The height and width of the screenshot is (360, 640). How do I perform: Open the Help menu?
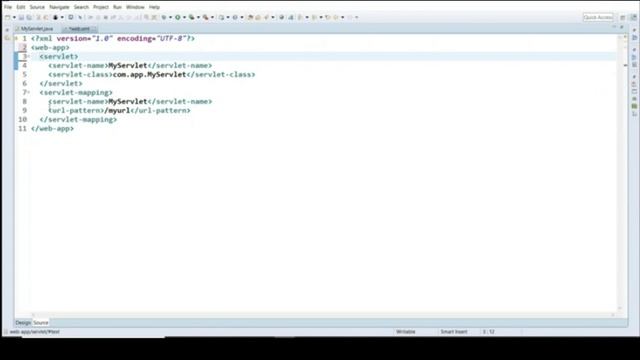click(x=154, y=7)
